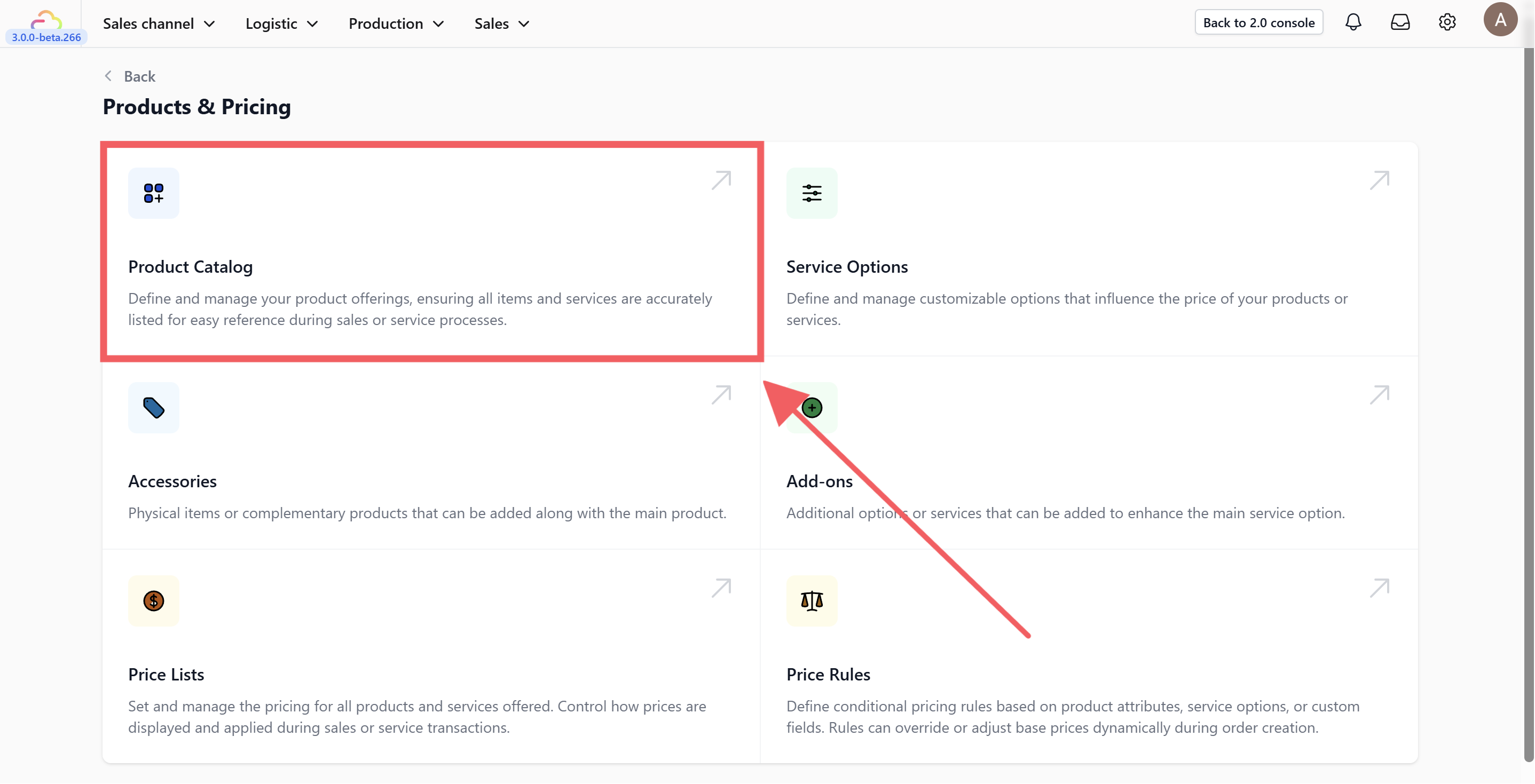Viewport: 1535px width, 784px height.
Task: Open arrow on Price Rules card
Action: coord(1379,588)
